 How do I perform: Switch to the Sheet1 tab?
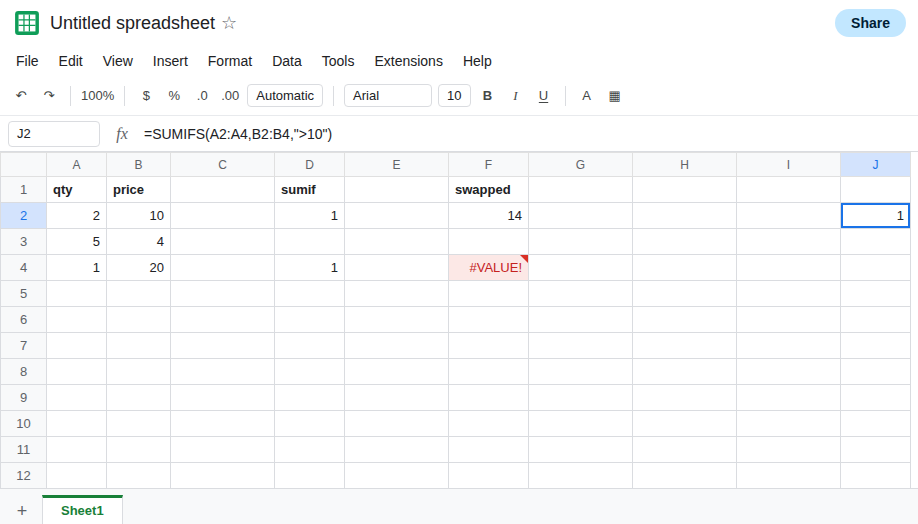[82, 511]
